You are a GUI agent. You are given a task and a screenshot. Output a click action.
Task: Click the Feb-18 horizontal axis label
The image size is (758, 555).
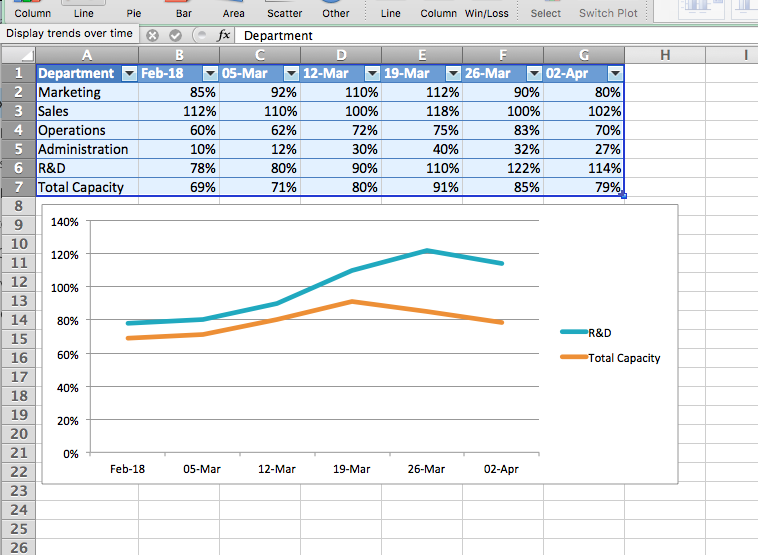point(127,469)
